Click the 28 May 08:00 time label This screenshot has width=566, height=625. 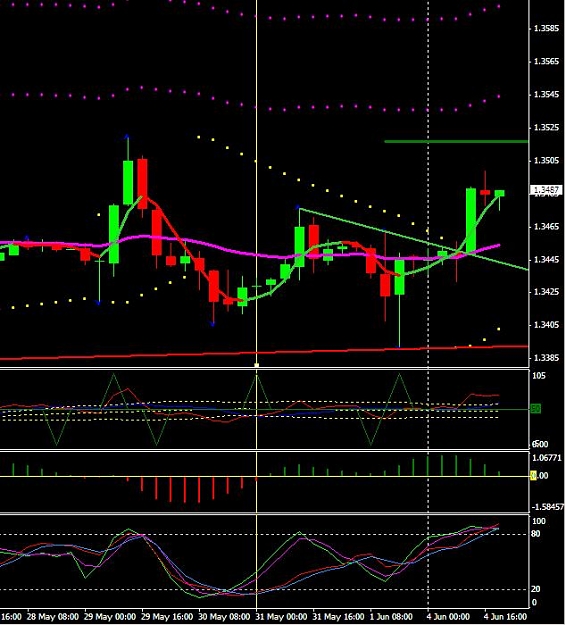53,617
